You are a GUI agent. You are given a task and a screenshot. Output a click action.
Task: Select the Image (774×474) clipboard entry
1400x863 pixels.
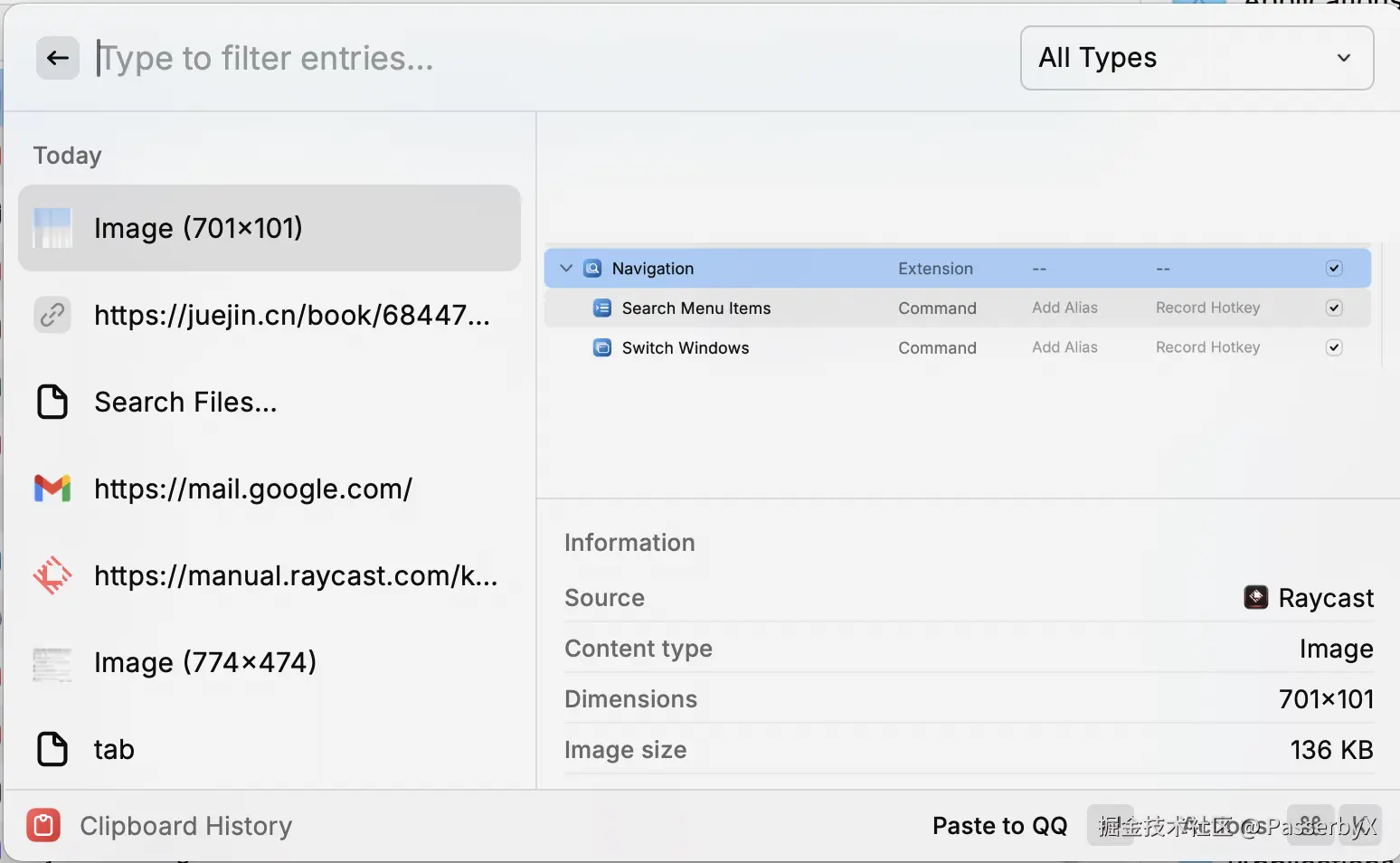205,662
